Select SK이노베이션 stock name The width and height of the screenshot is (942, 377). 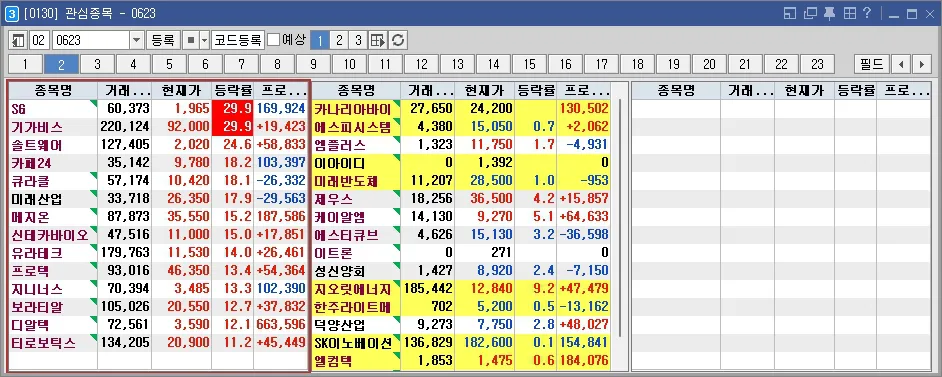[353, 343]
